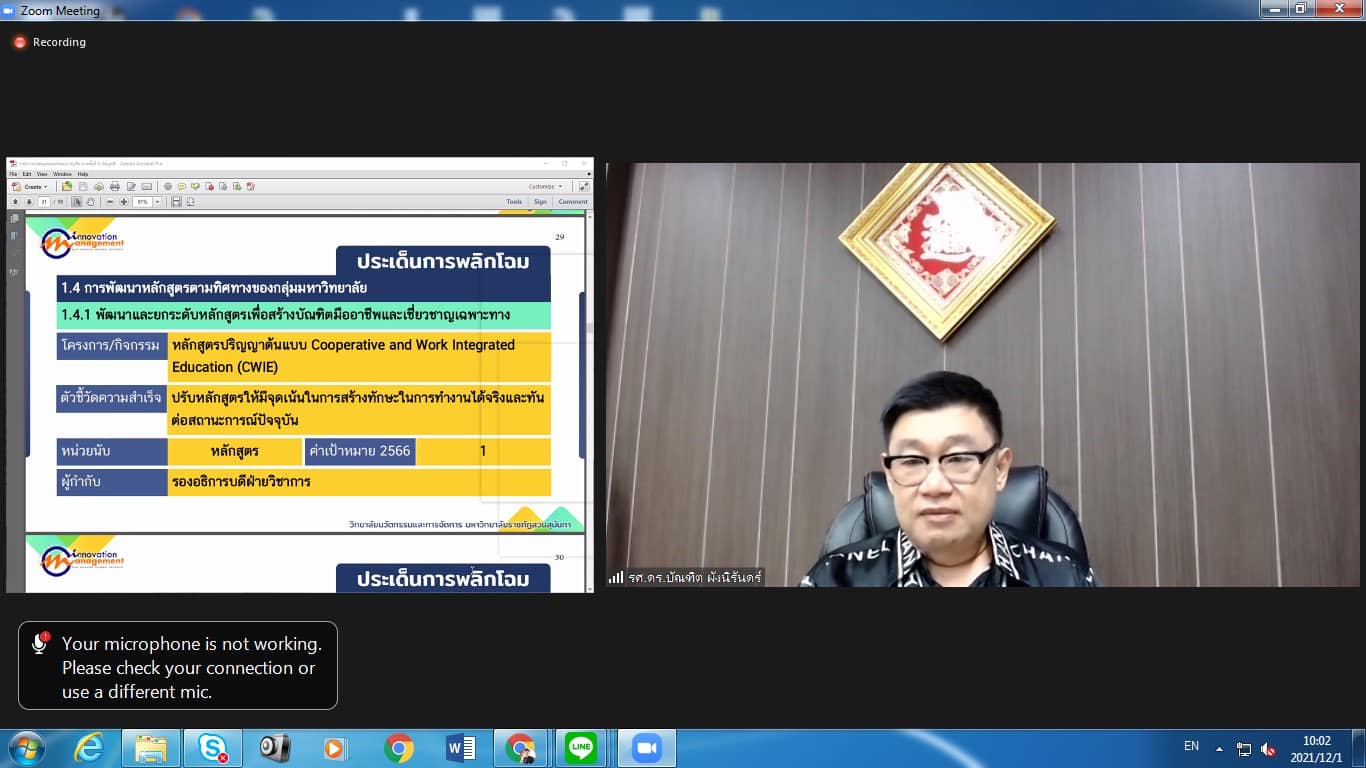Viewport: 1366px width, 768px height.
Task: Select the hand pan tool in Acrobat
Action: (x=90, y=202)
